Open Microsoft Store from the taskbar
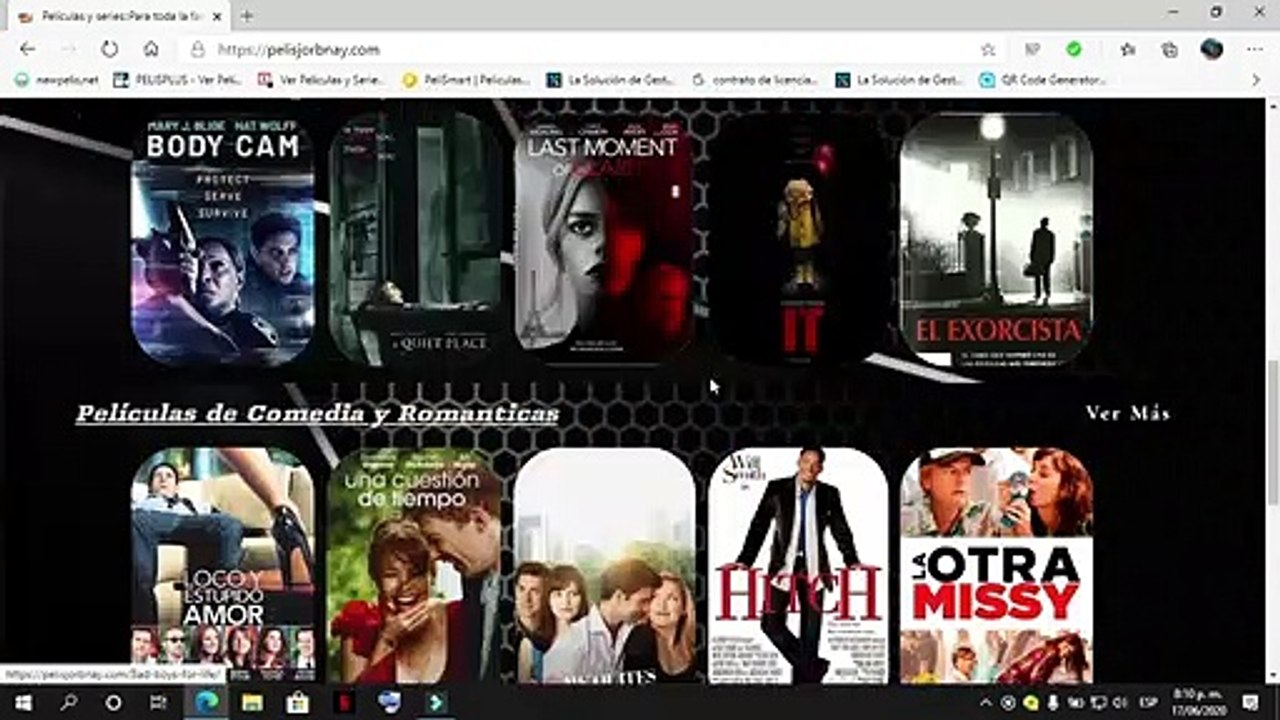The width and height of the screenshot is (1280, 720). point(297,702)
